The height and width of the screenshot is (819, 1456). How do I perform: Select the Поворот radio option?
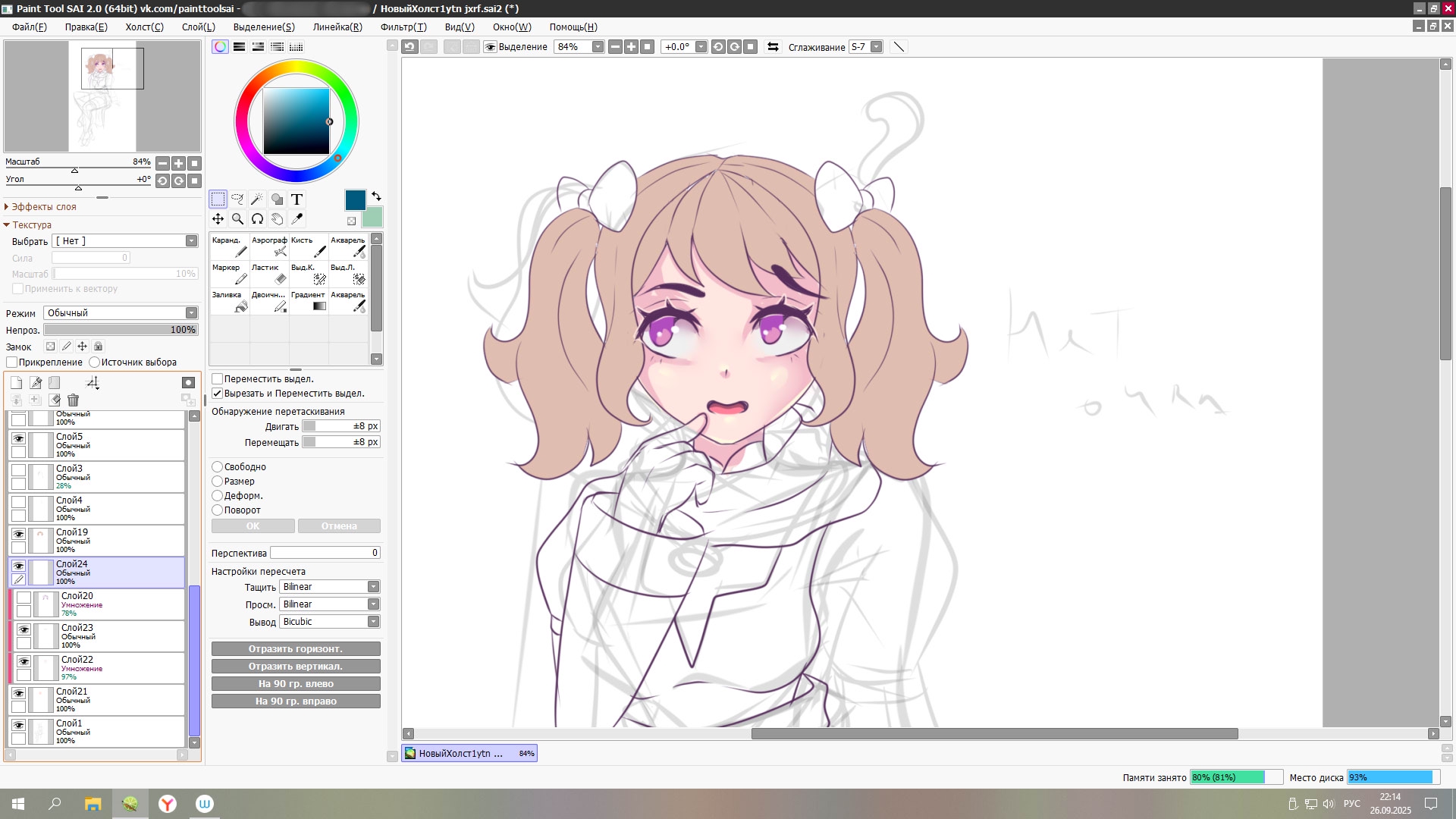(x=218, y=510)
